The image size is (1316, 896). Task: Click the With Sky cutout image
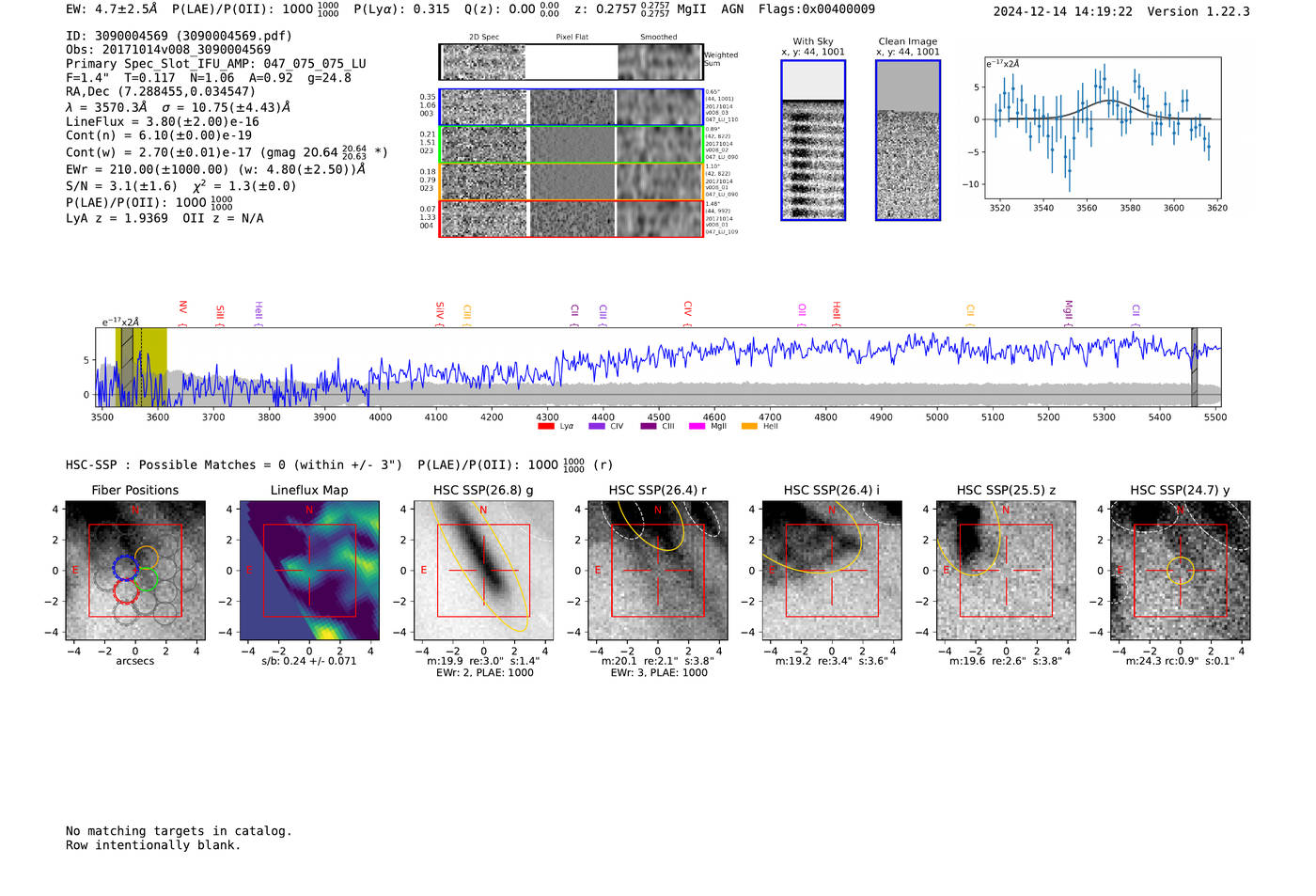813,140
